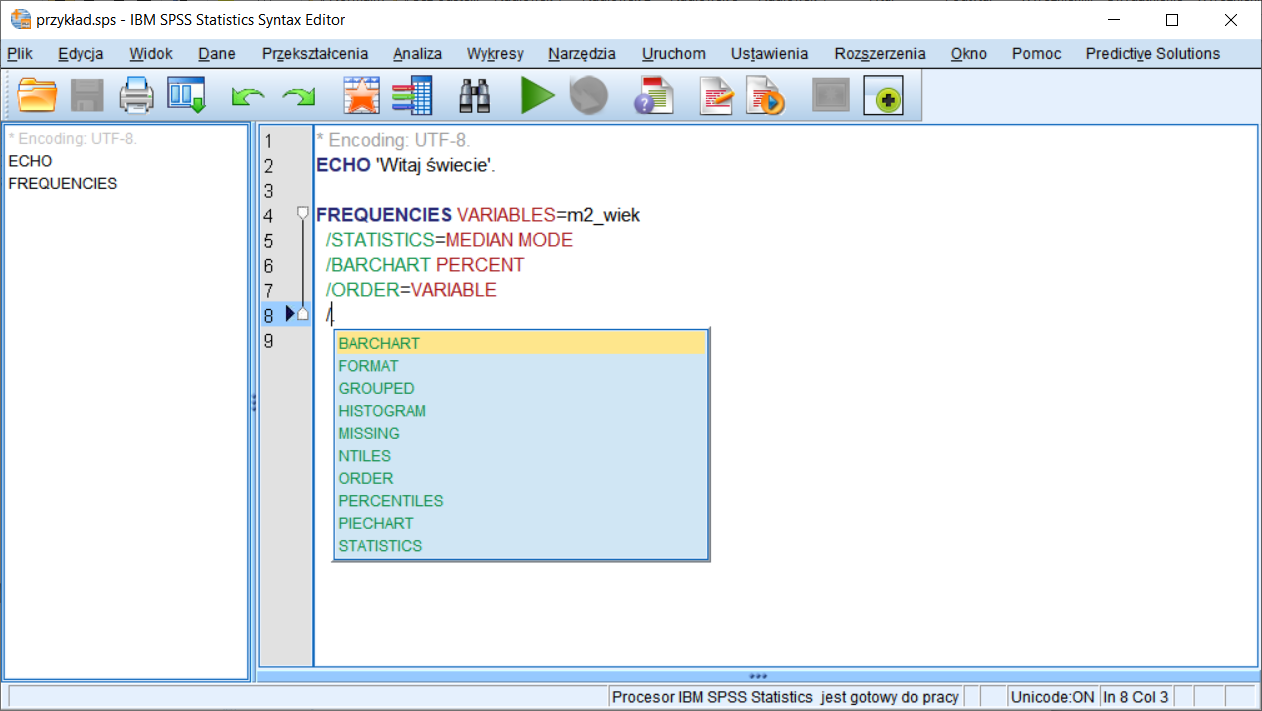
Task: Click the Save document floppy disk icon
Action: tap(87, 96)
